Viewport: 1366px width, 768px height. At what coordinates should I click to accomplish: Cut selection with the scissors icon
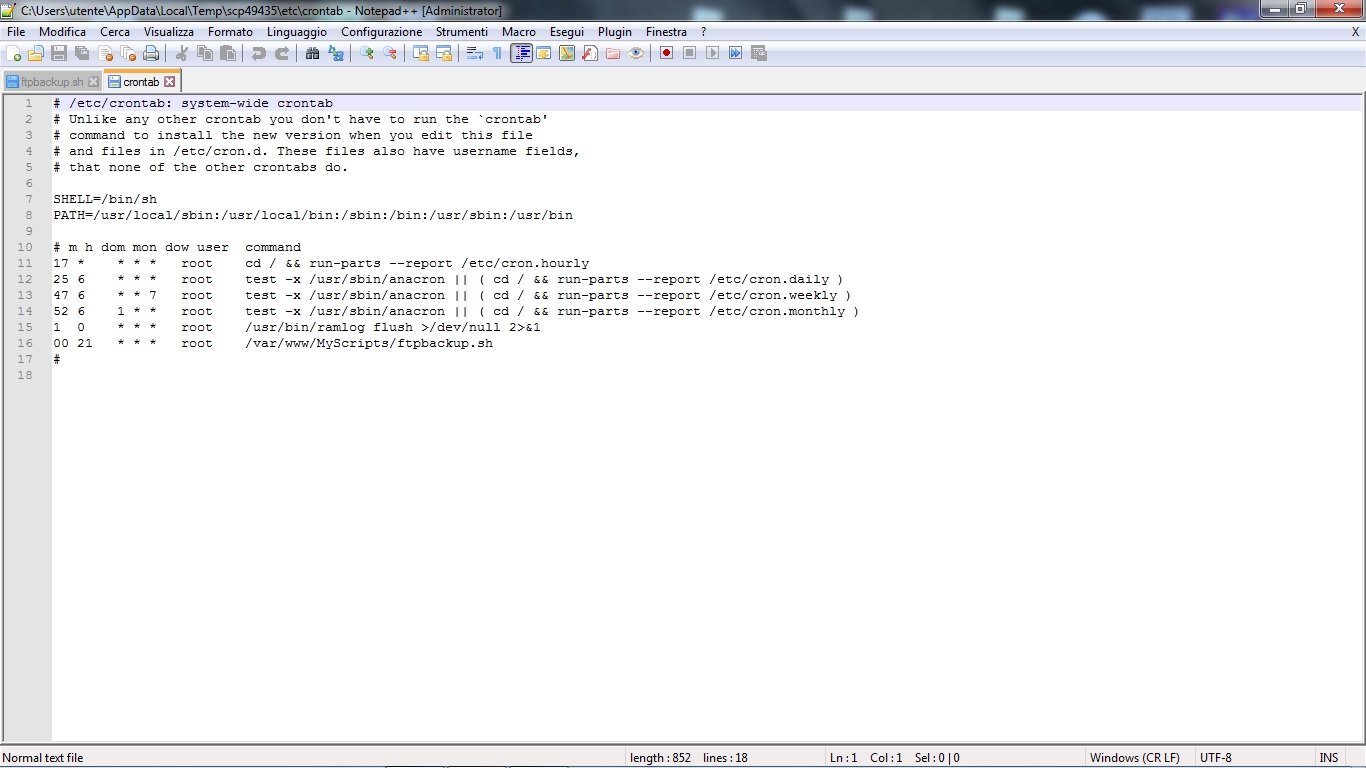182,53
